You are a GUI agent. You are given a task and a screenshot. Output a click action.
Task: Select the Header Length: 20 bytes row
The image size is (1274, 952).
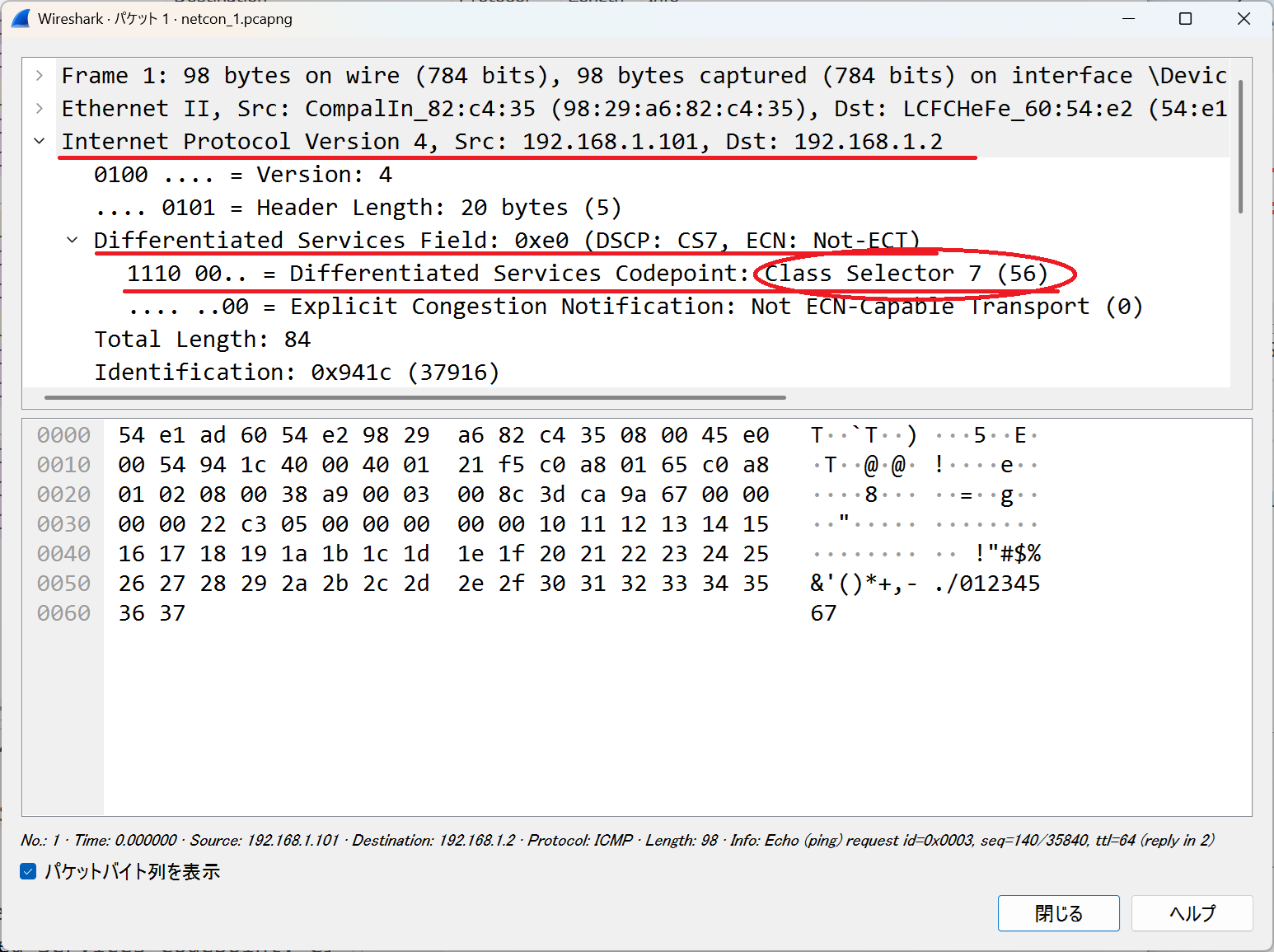[358, 208]
